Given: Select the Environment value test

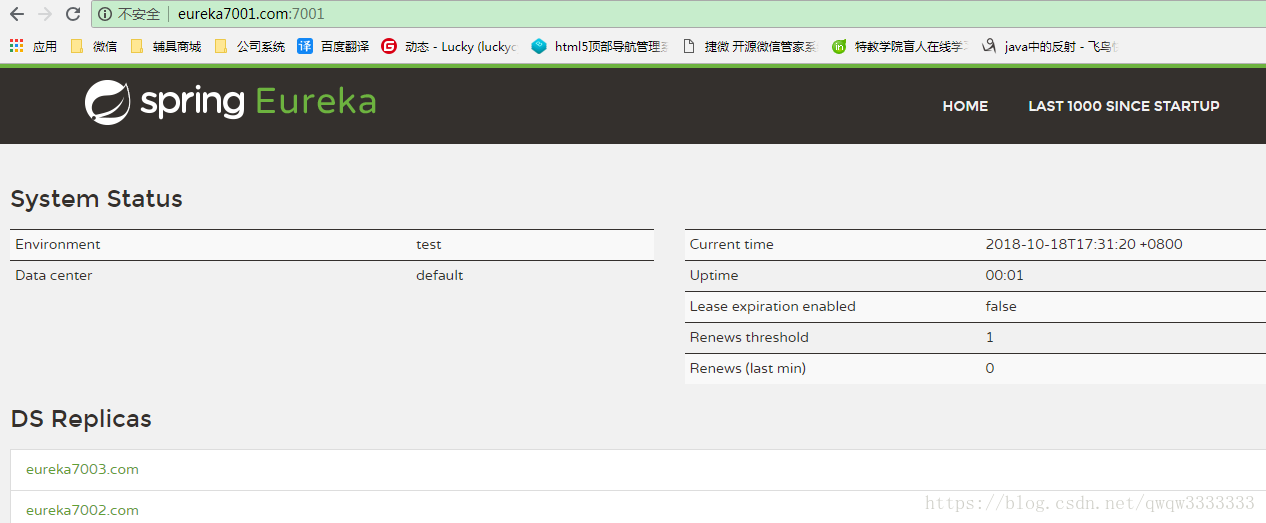Looking at the screenshot, I should pos(429,244).
